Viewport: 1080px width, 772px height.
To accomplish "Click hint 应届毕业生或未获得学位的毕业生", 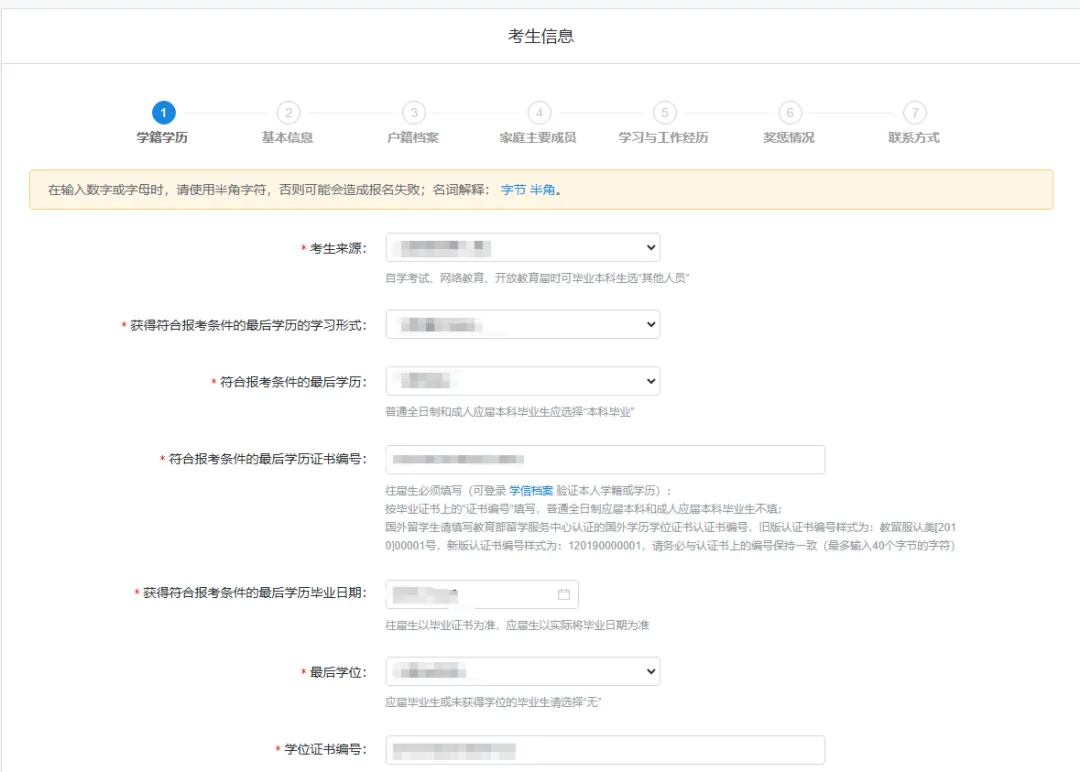I will [493, 702].
